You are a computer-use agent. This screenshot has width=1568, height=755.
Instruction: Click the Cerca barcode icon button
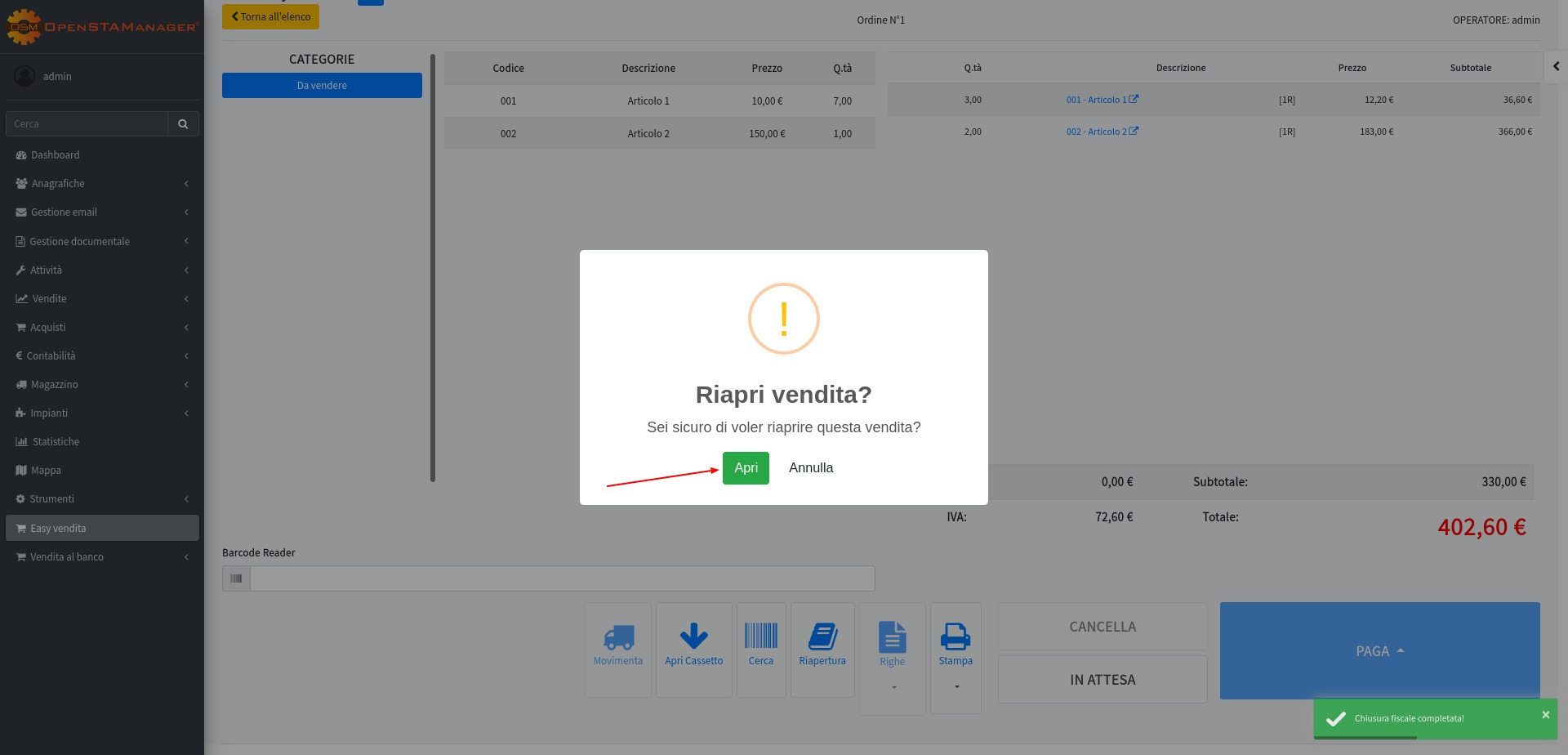click(x=761, y=637)
